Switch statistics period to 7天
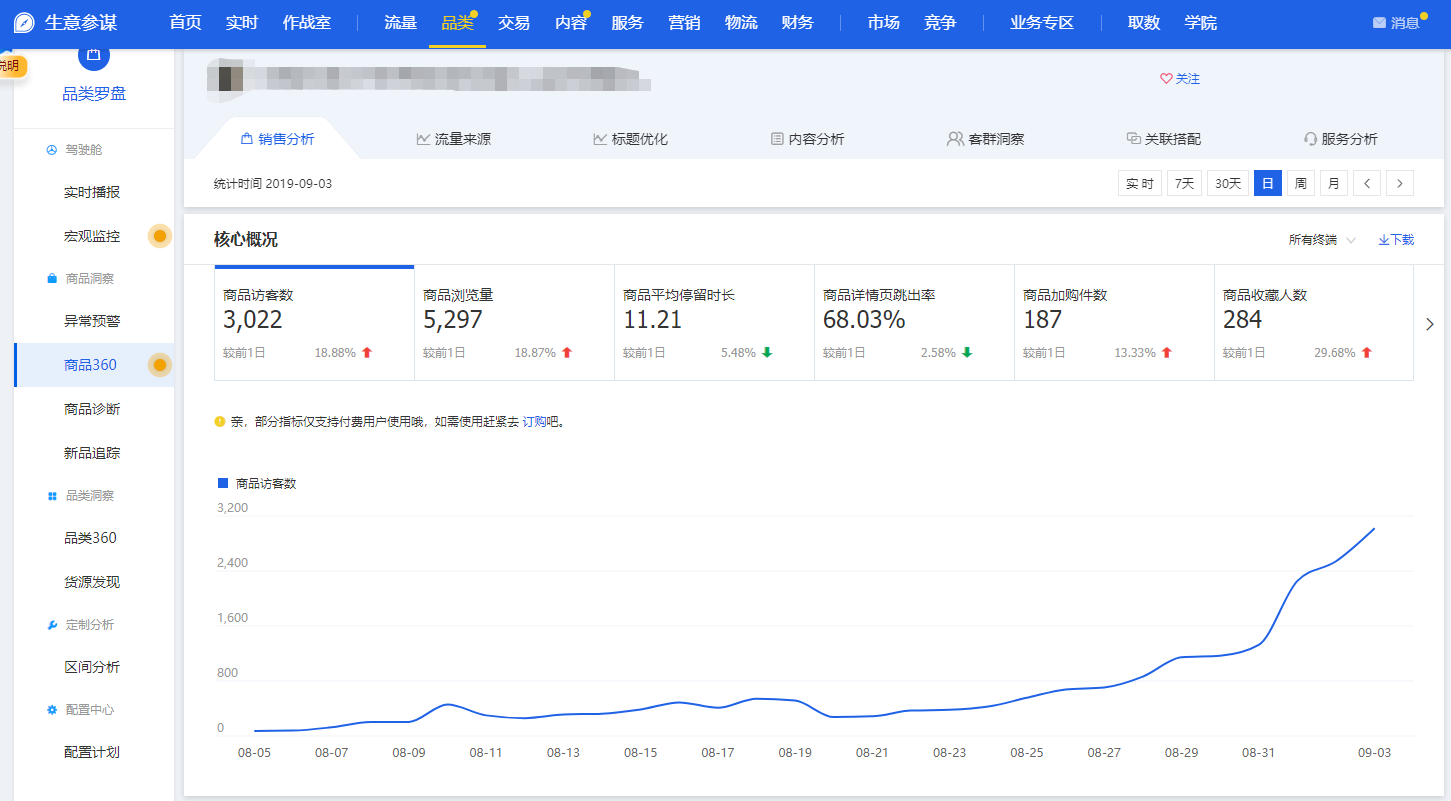This screenshot has height=801, width=1451. pos(1184,184)
